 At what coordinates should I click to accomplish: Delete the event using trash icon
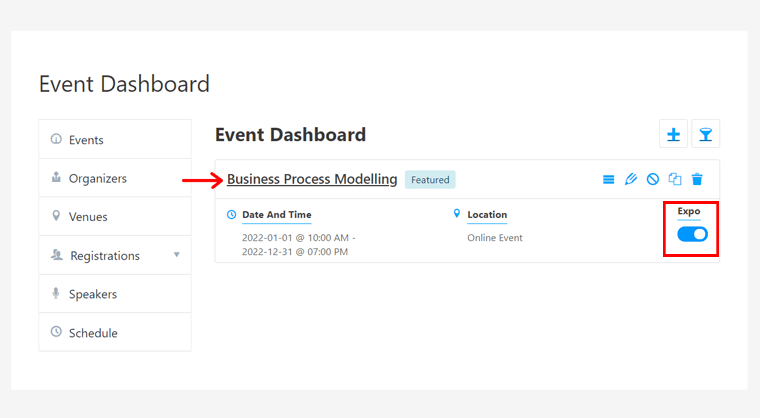click(x=697, y=180)
